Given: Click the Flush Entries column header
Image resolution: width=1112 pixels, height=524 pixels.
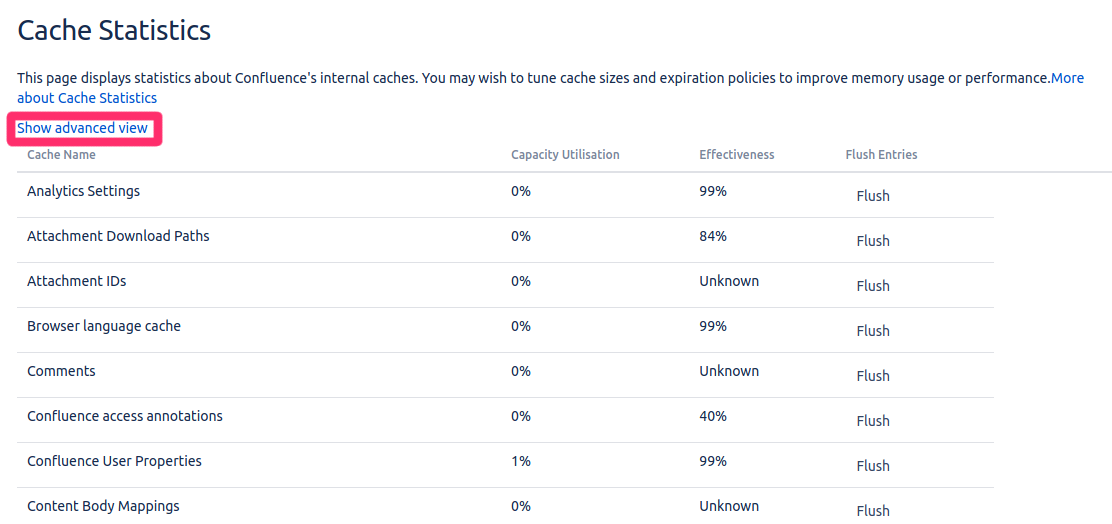Looking at the screenshot, I should (881, 155).
